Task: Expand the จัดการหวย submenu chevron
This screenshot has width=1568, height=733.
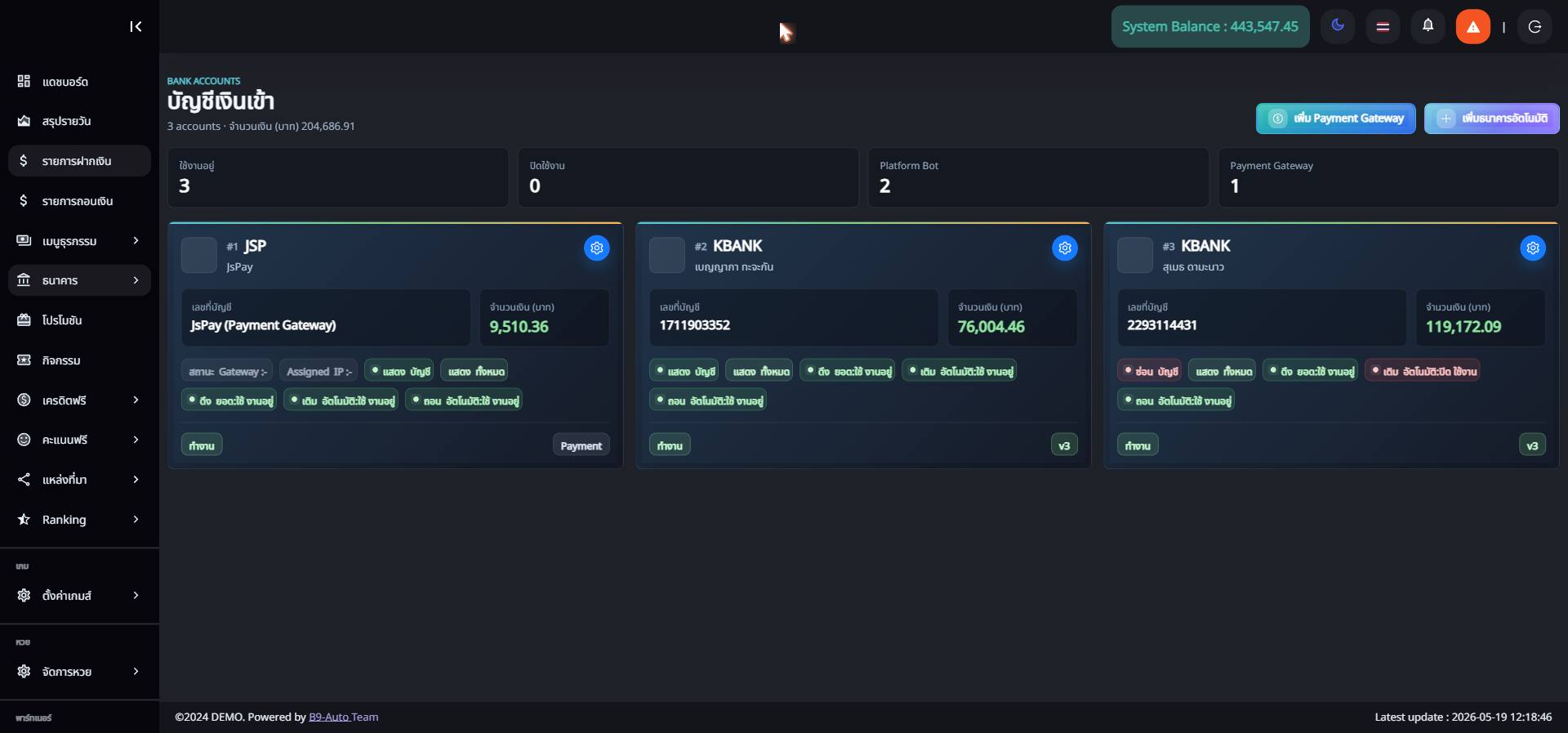Action: 136,671
